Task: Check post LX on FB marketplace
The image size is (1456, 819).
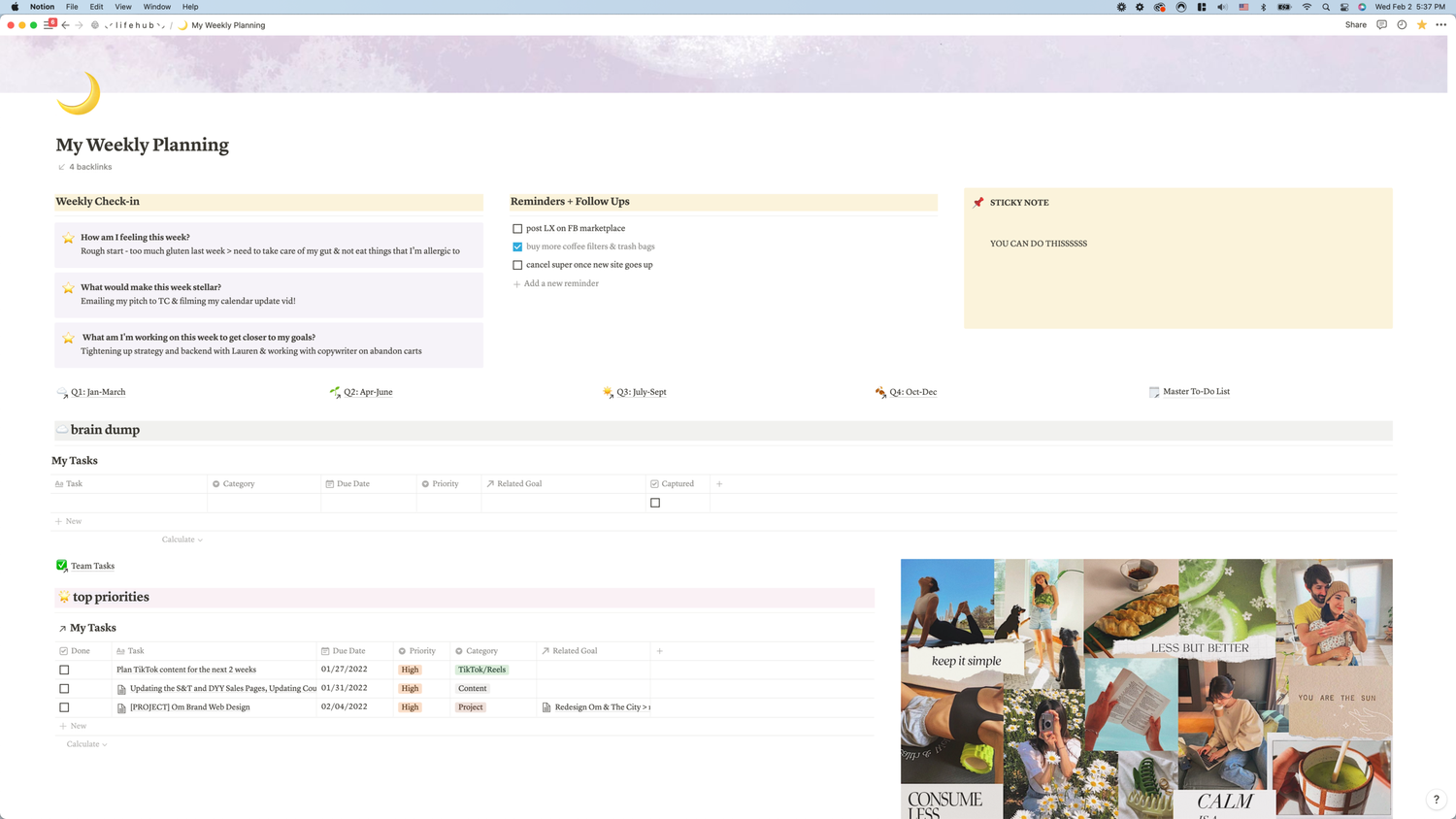Action: click(x=517, y=228)
